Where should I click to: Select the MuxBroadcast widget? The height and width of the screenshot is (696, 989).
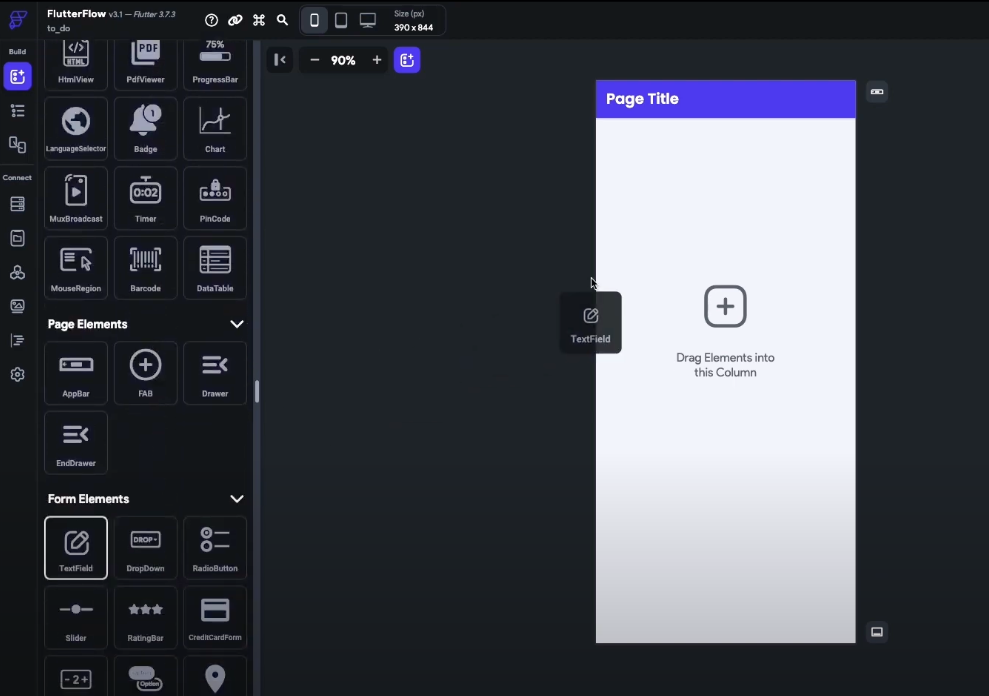[76, 198]
